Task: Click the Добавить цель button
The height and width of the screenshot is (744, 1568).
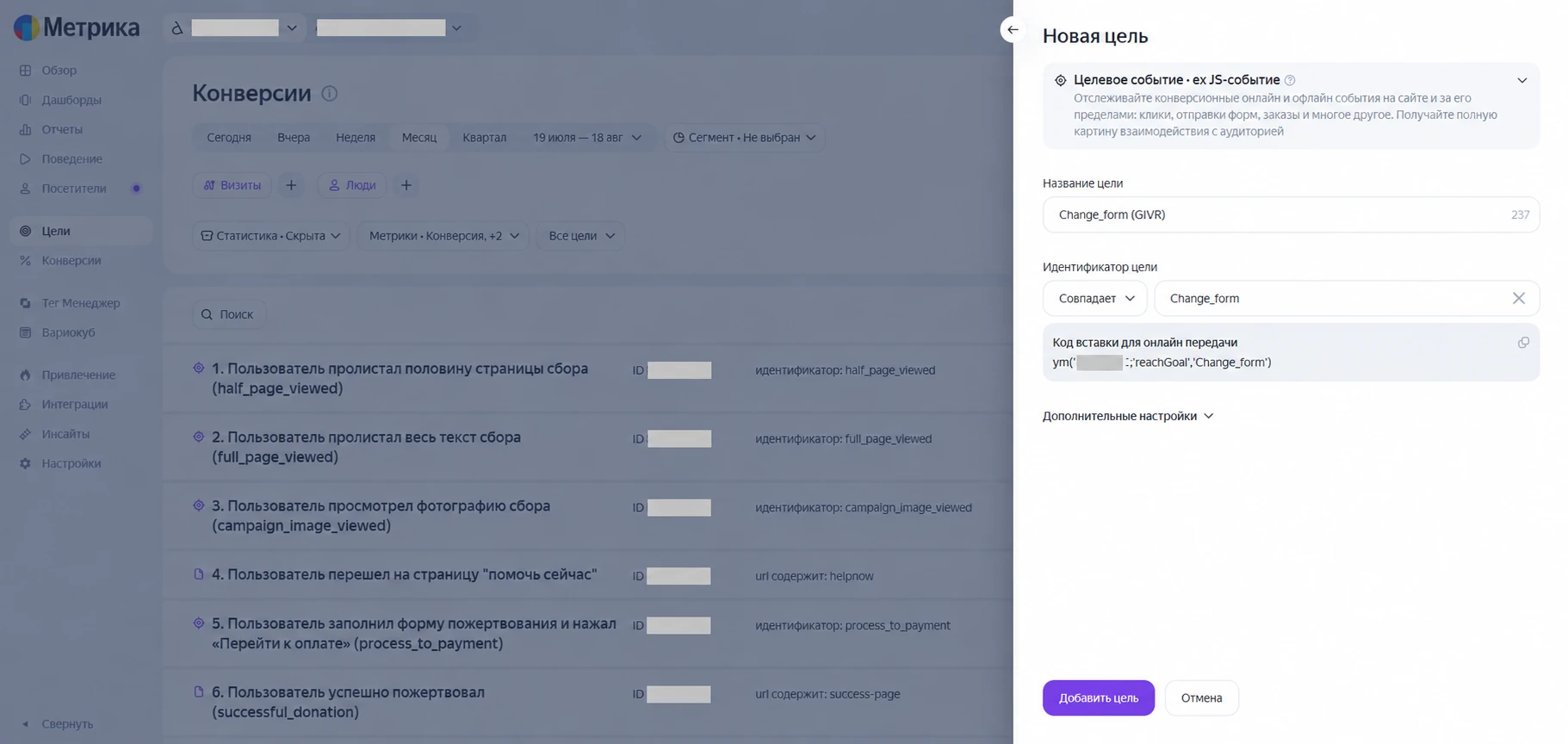Action: [1099, 698]
